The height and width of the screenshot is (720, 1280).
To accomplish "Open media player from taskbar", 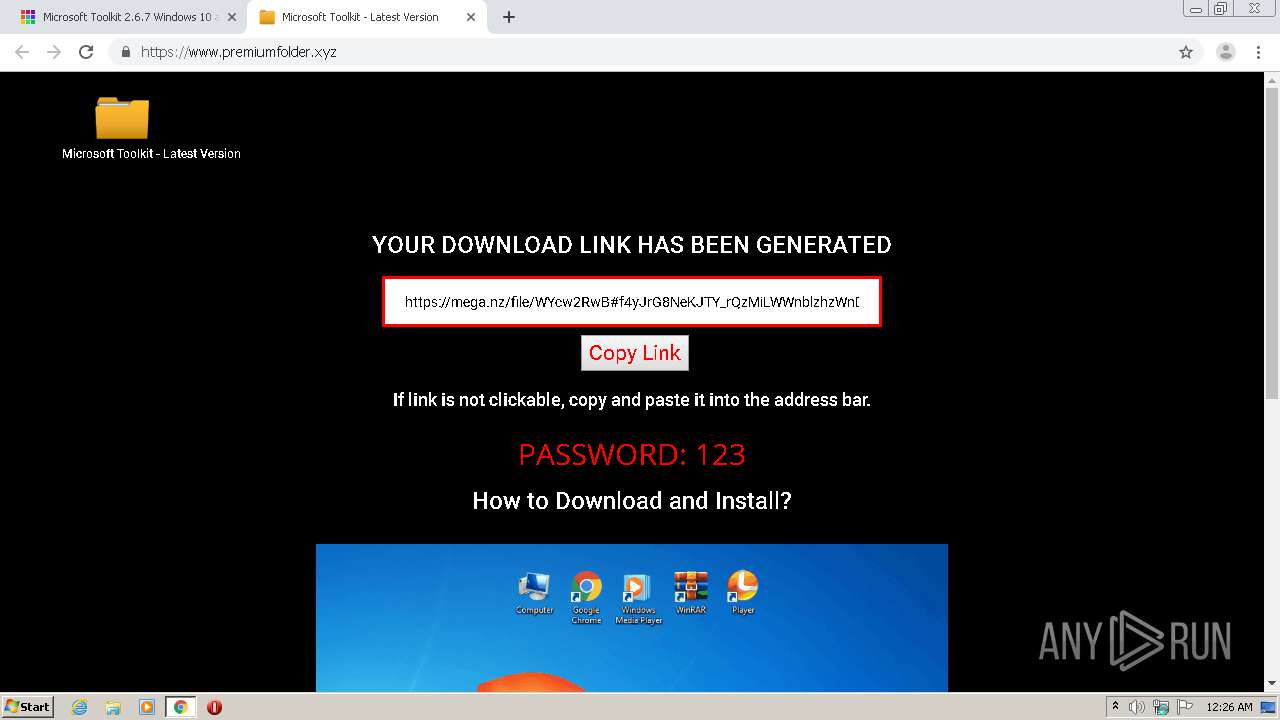I will (x=147, y=707).
